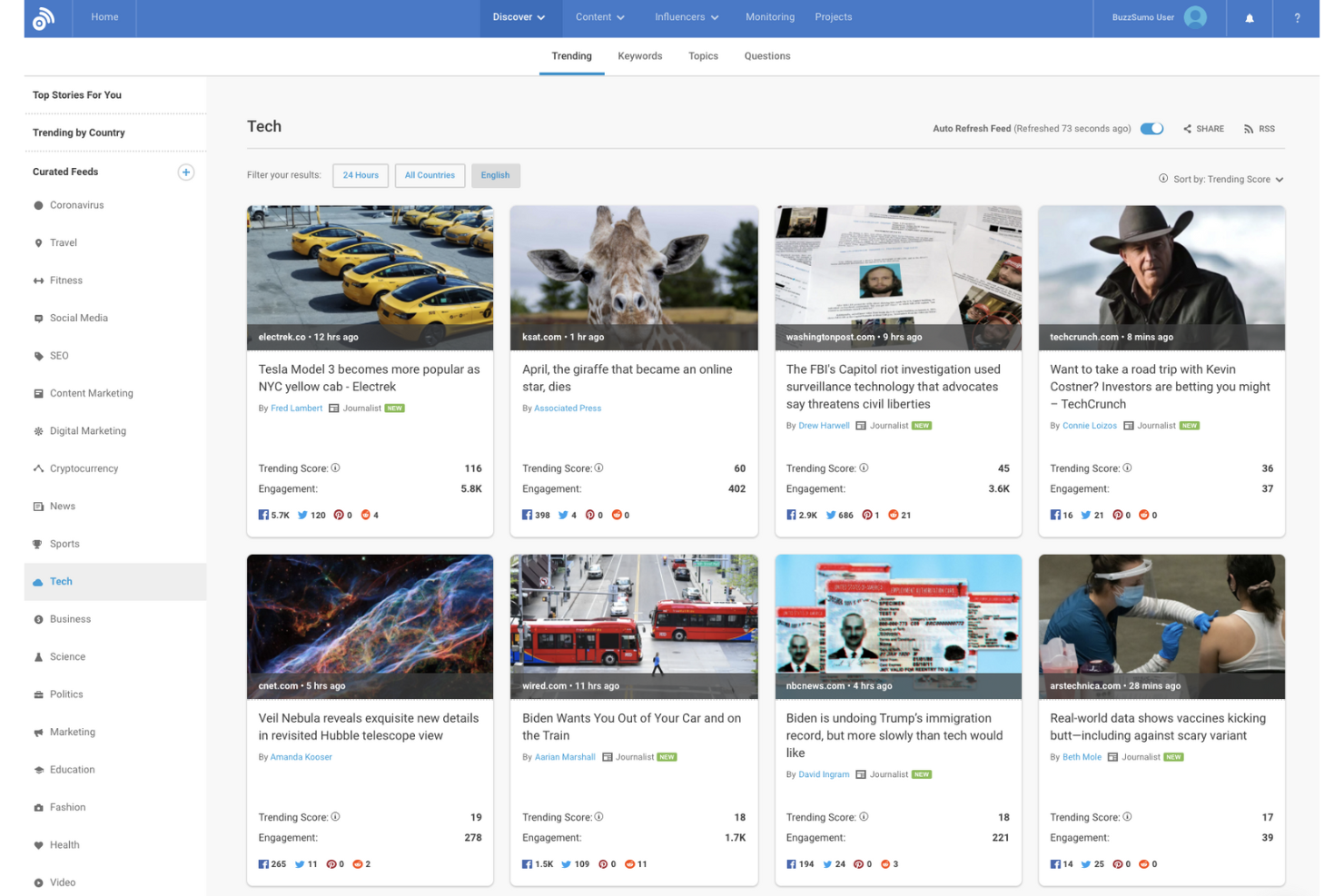Select the Digital Marketing feed

pos(115,431)
